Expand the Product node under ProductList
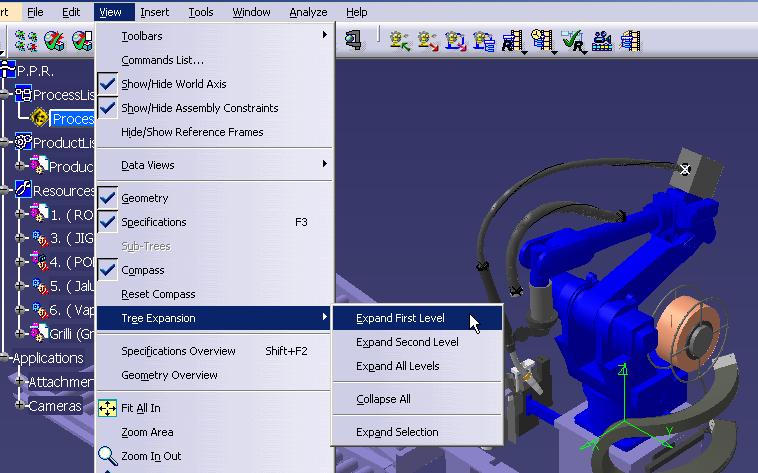The width and height of the screenshot is (758, 473). click(x=20, y=166)
